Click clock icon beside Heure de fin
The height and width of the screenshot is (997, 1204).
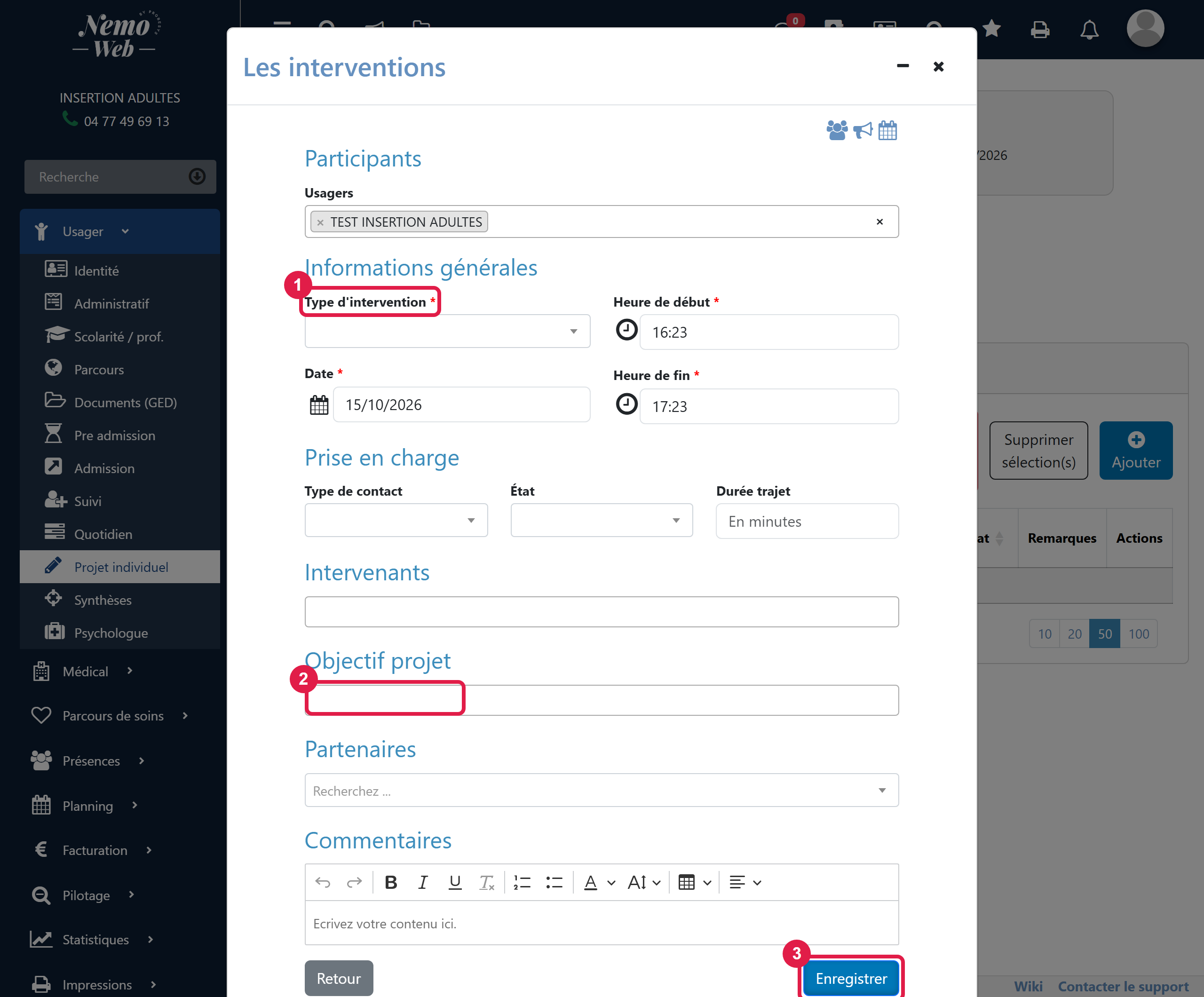point(626,404)
